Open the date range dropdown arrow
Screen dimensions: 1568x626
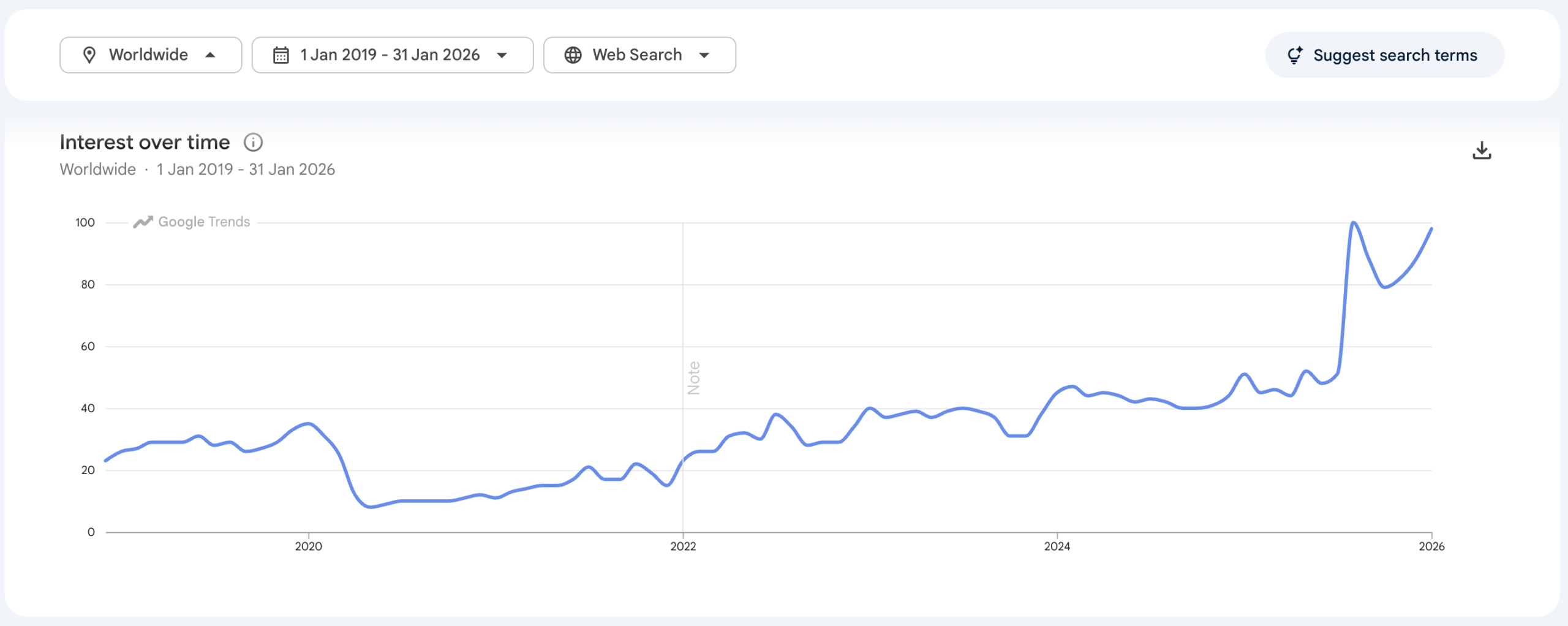502,55
